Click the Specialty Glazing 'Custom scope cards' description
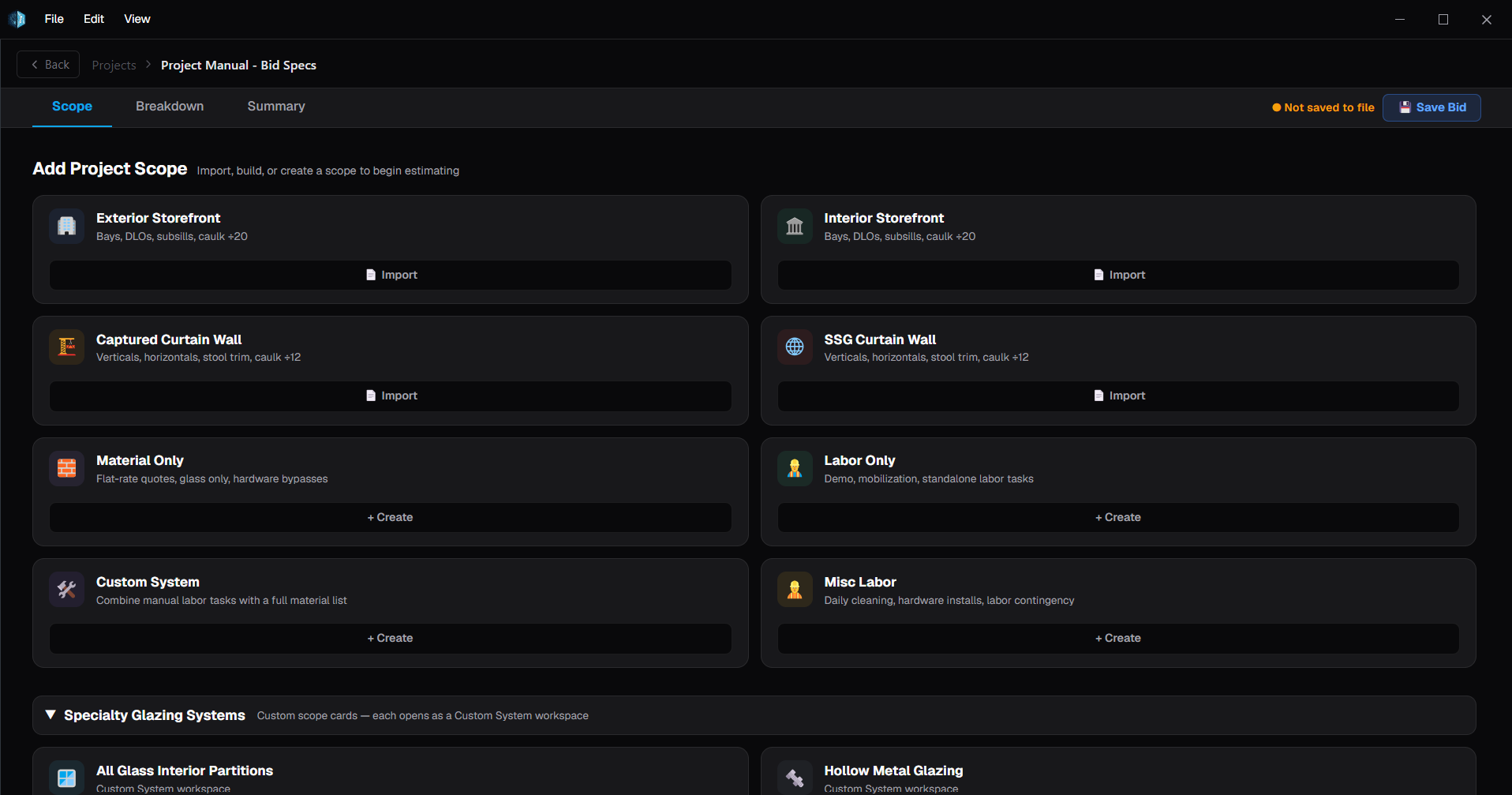The width and height of the screenshot is (1512, 795). (422, 716)
